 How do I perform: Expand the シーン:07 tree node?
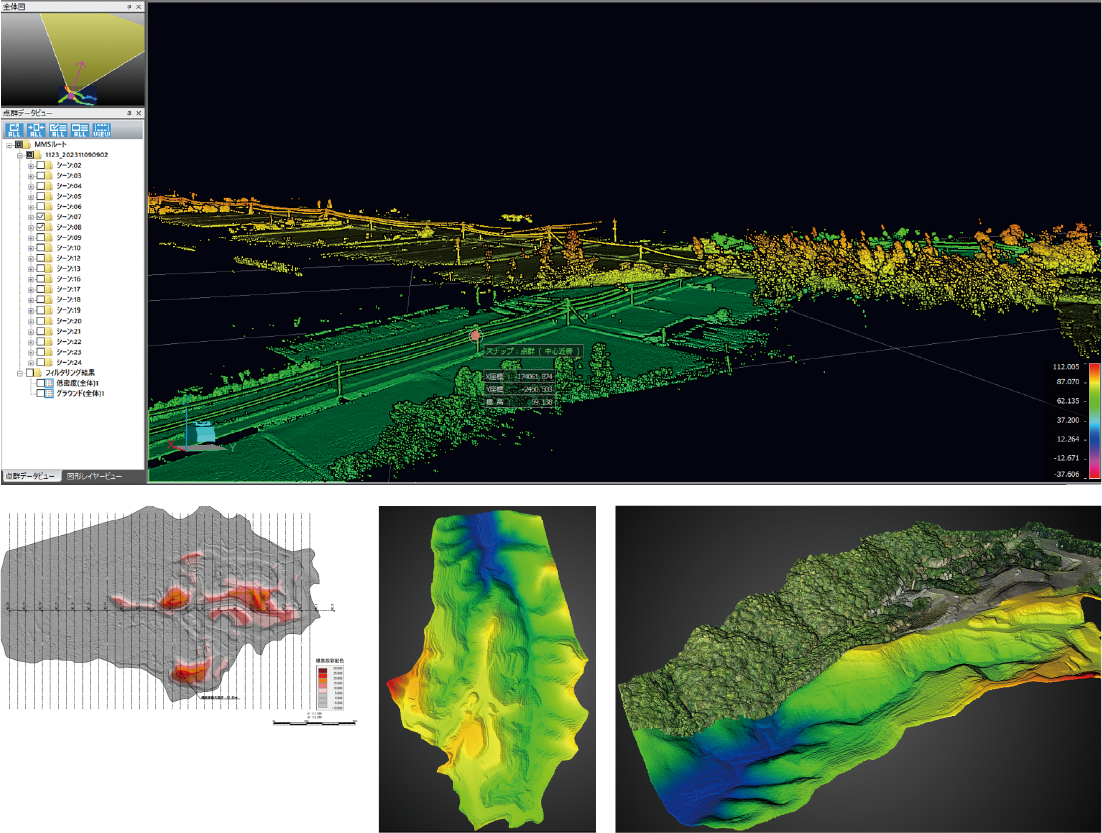(31, 217)
